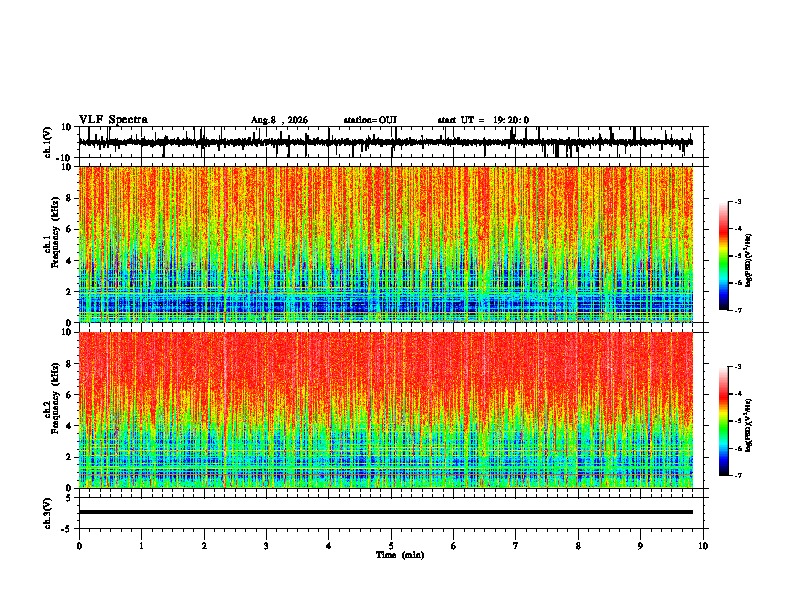Click tick label "4" on the Time axis
Screen dimensions: 792x612
click(329, 546)
